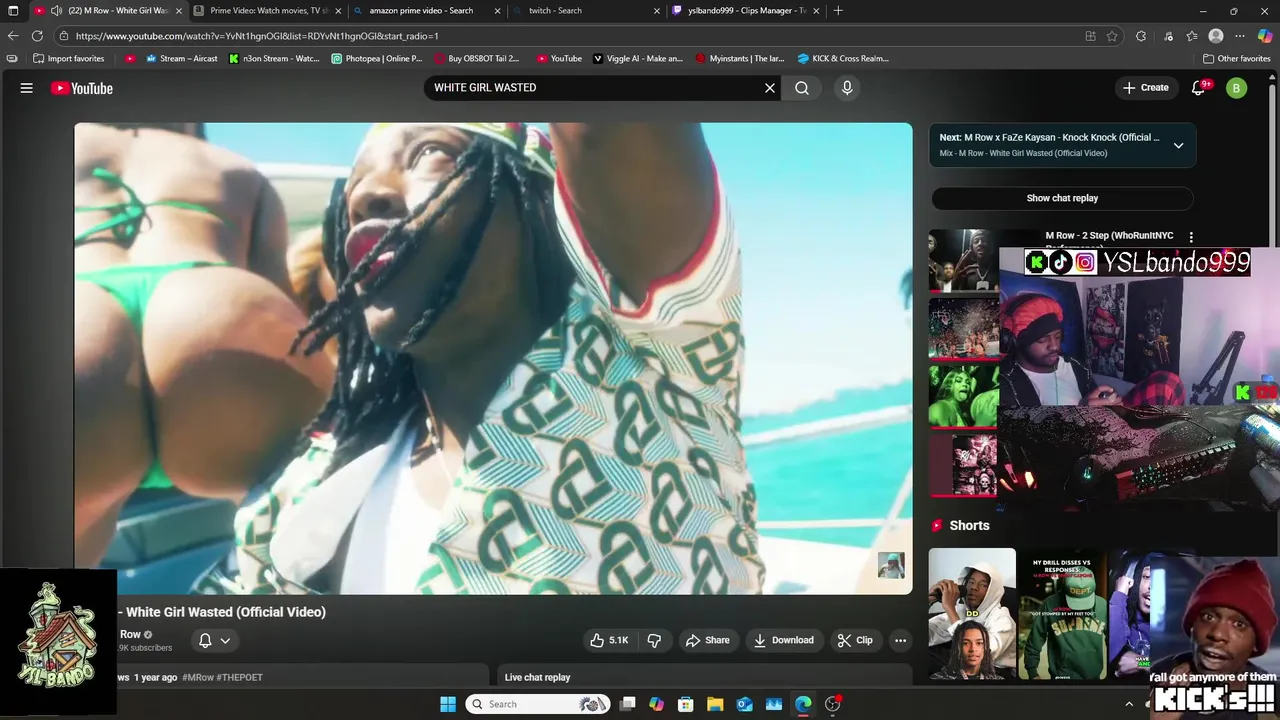Download the video

[783, 640]
